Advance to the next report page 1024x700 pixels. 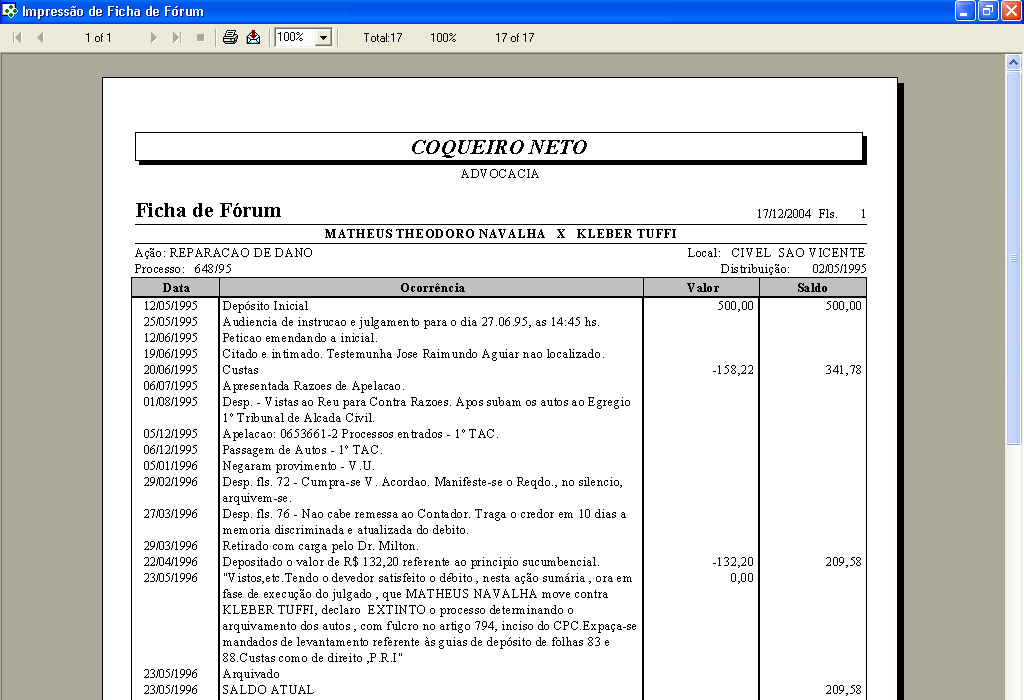coord(153,38)
